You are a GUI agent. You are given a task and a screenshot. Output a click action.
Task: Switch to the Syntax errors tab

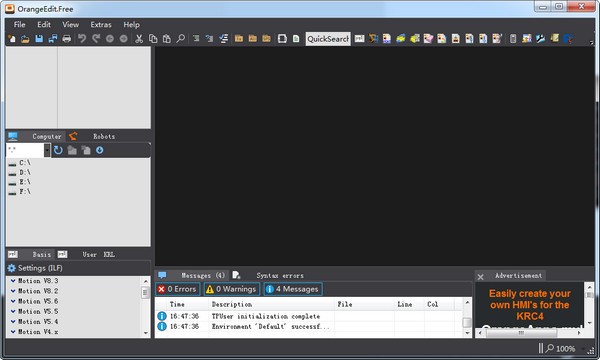[280, 275]
